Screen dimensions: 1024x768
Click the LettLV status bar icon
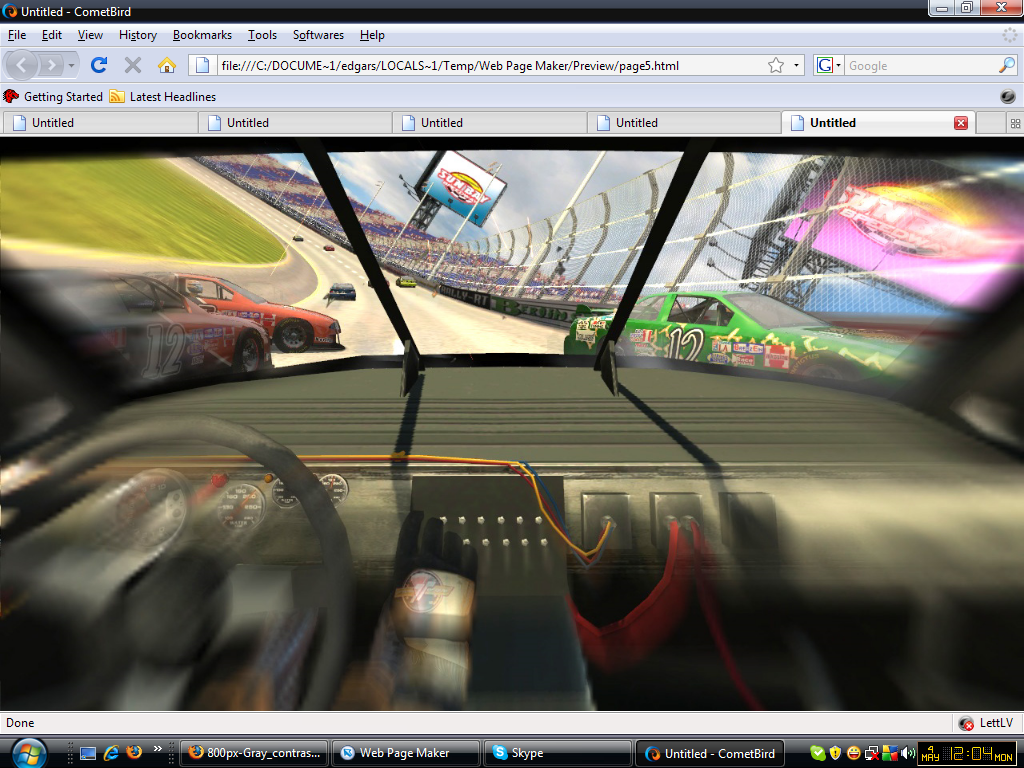click(967, 723)
